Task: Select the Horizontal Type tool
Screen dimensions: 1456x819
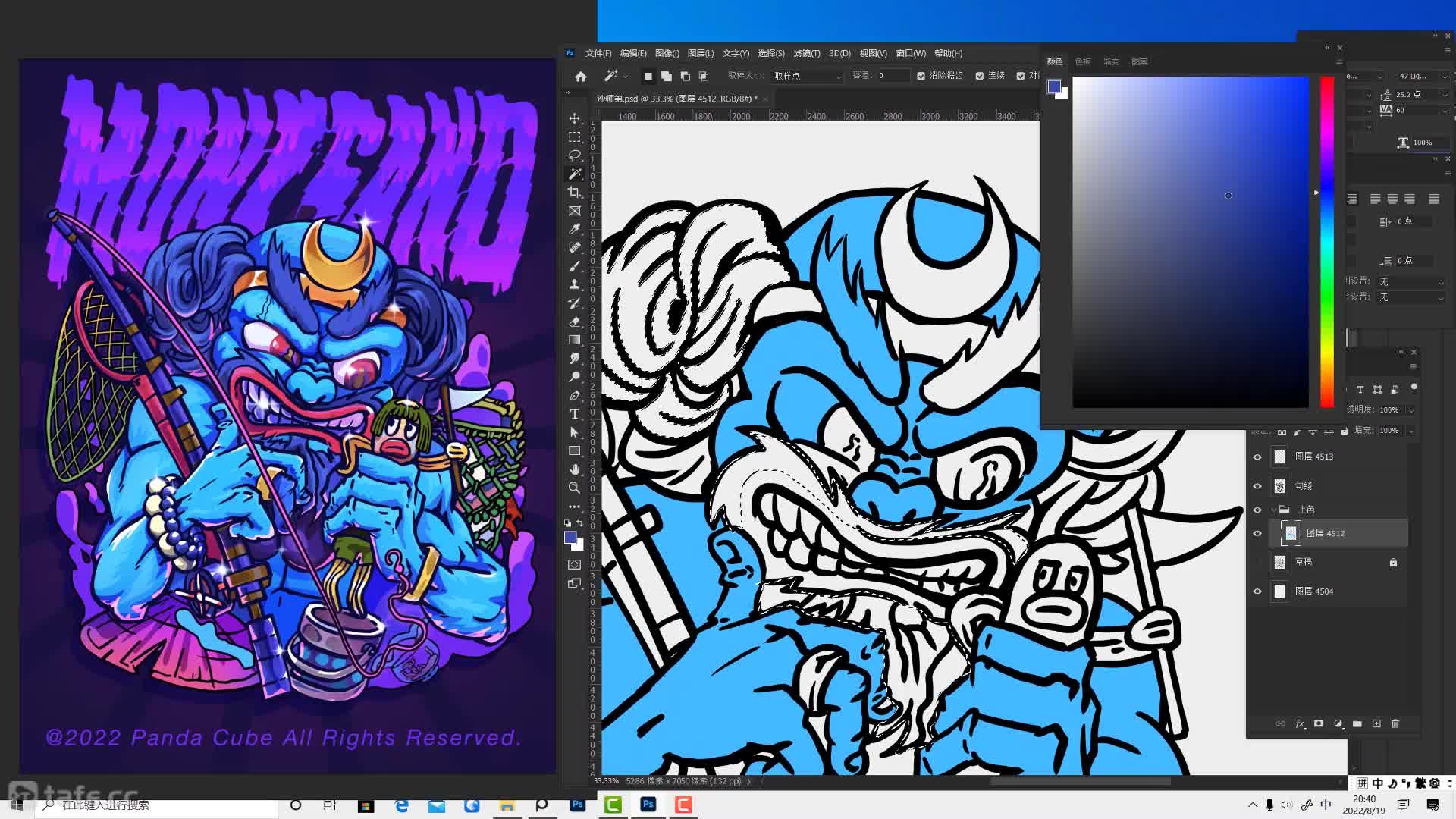Action: 575,414
